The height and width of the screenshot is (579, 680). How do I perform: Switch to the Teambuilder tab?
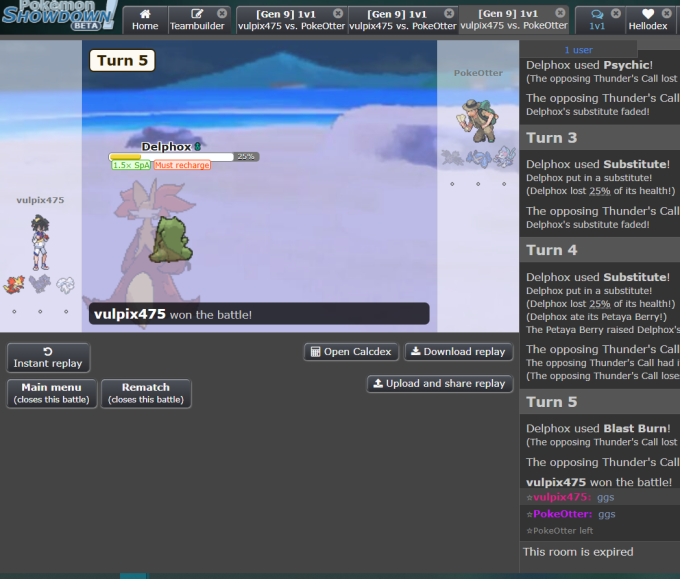[x=197, y=20]
